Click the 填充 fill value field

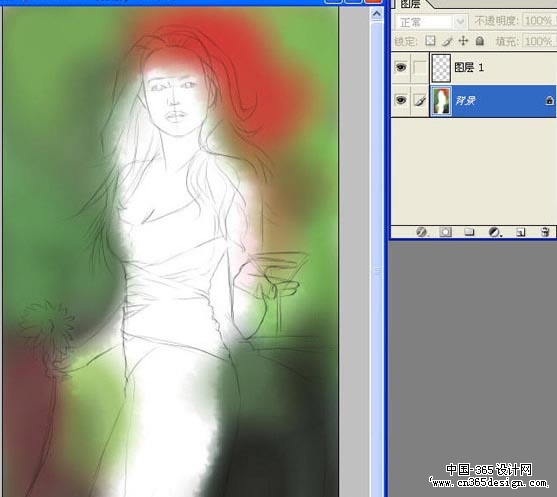click(x=540, y=41)
